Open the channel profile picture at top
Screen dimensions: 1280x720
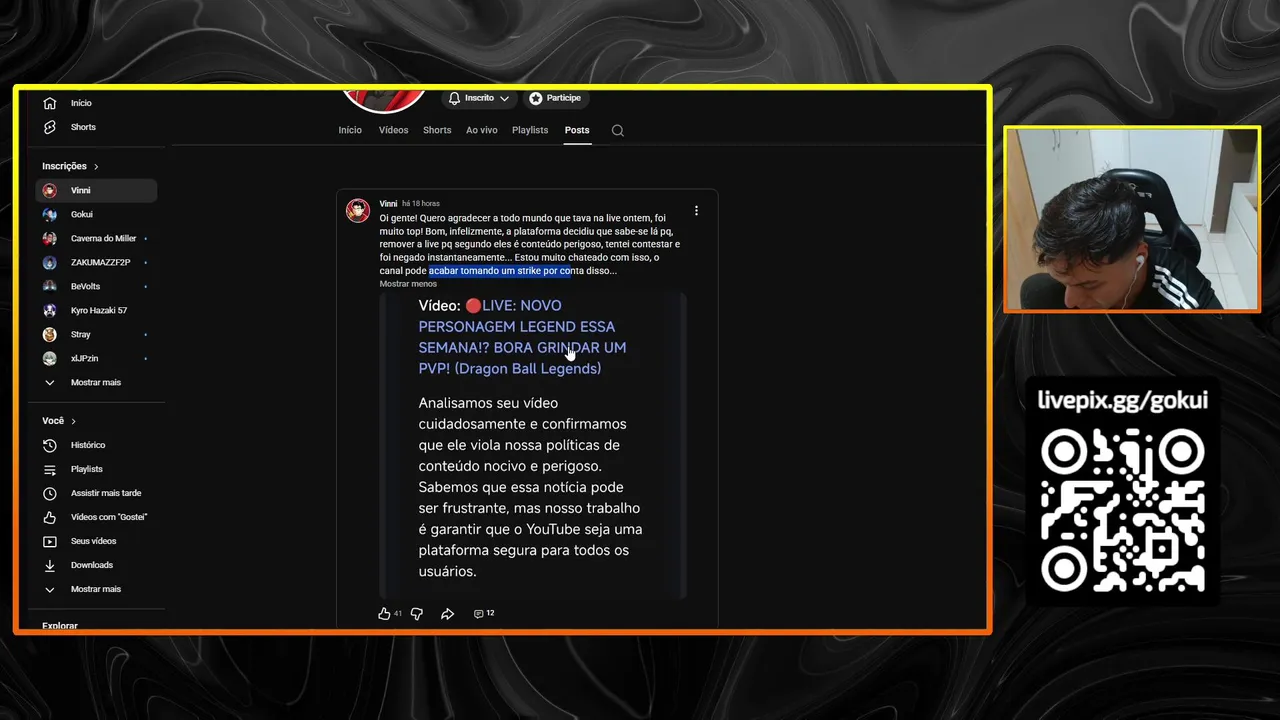coord(385,100)
